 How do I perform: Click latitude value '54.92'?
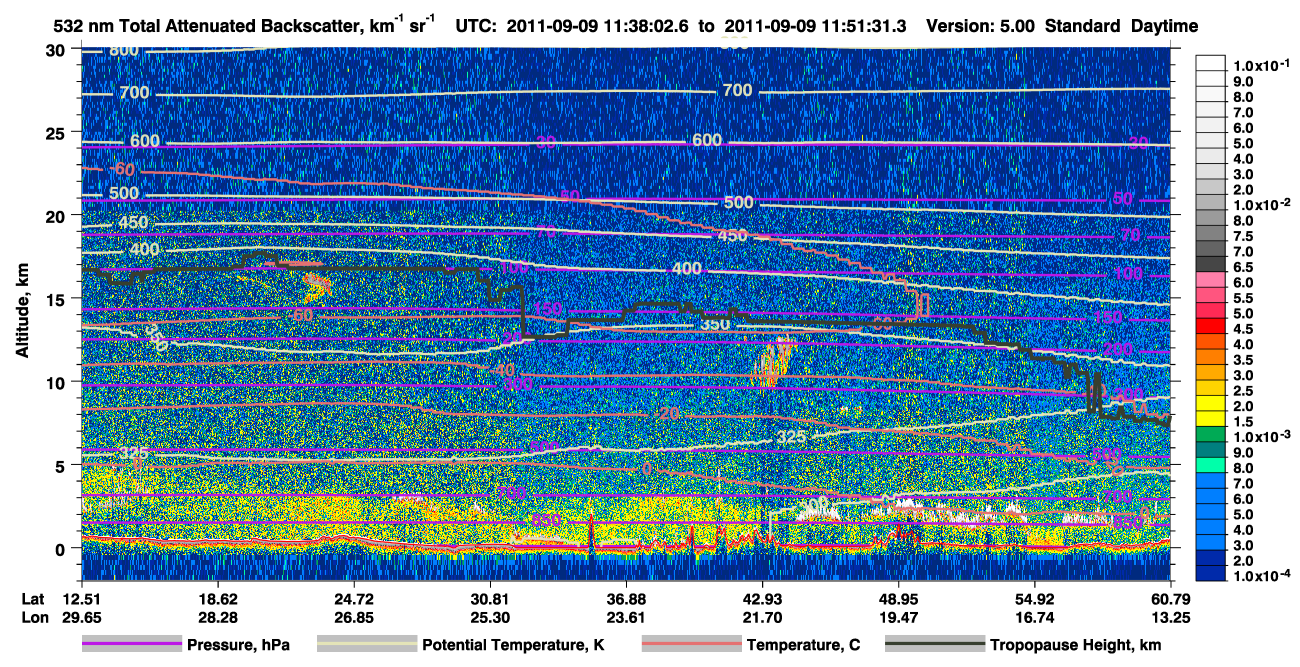(x=1035, y=598)
